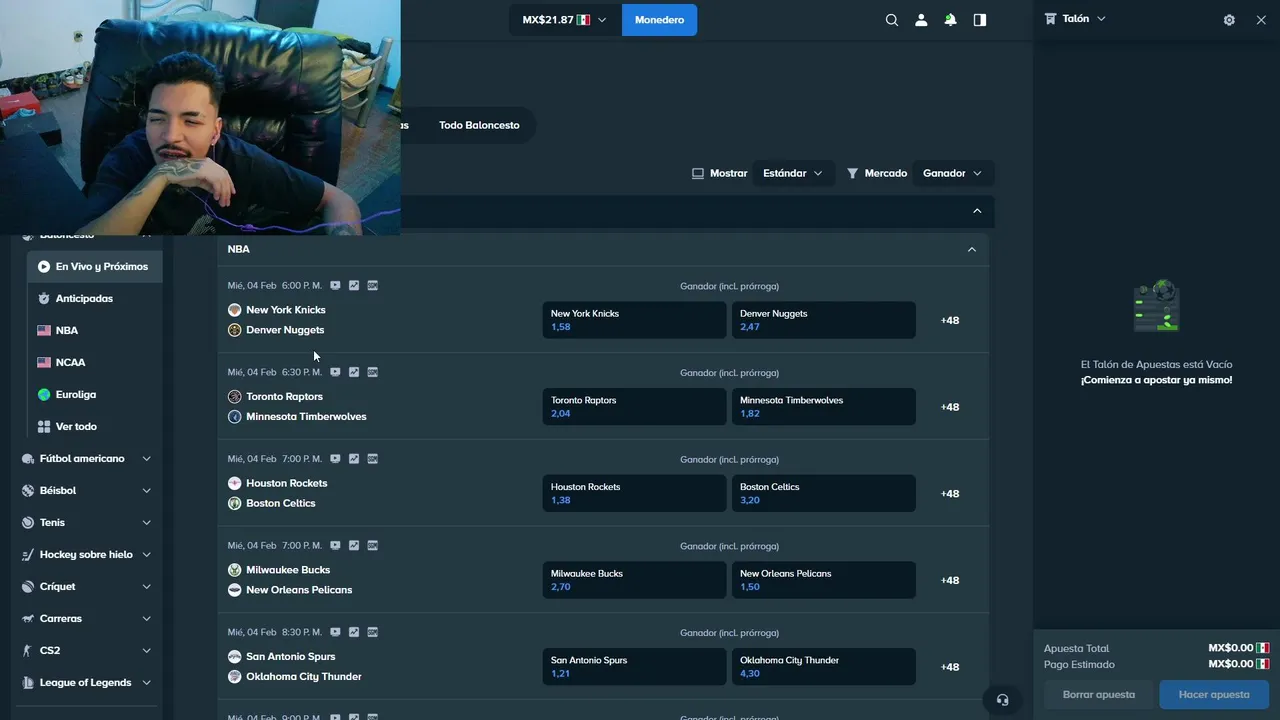
Task: Open the Ganador market dropdown
Action: 953,173
